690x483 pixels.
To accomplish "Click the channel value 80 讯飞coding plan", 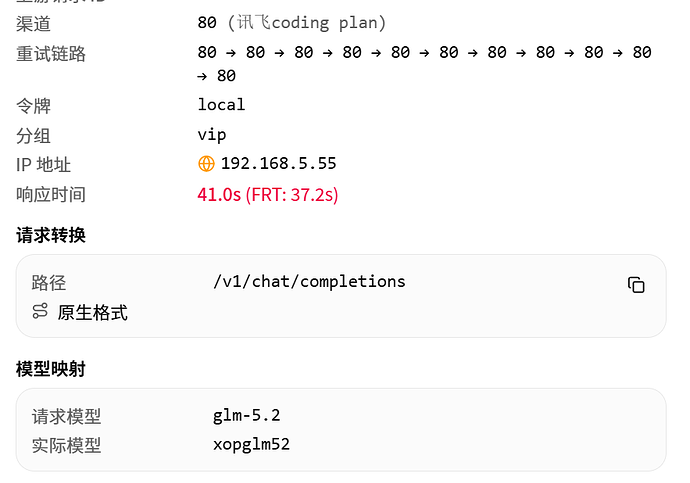I will (291, 22).
